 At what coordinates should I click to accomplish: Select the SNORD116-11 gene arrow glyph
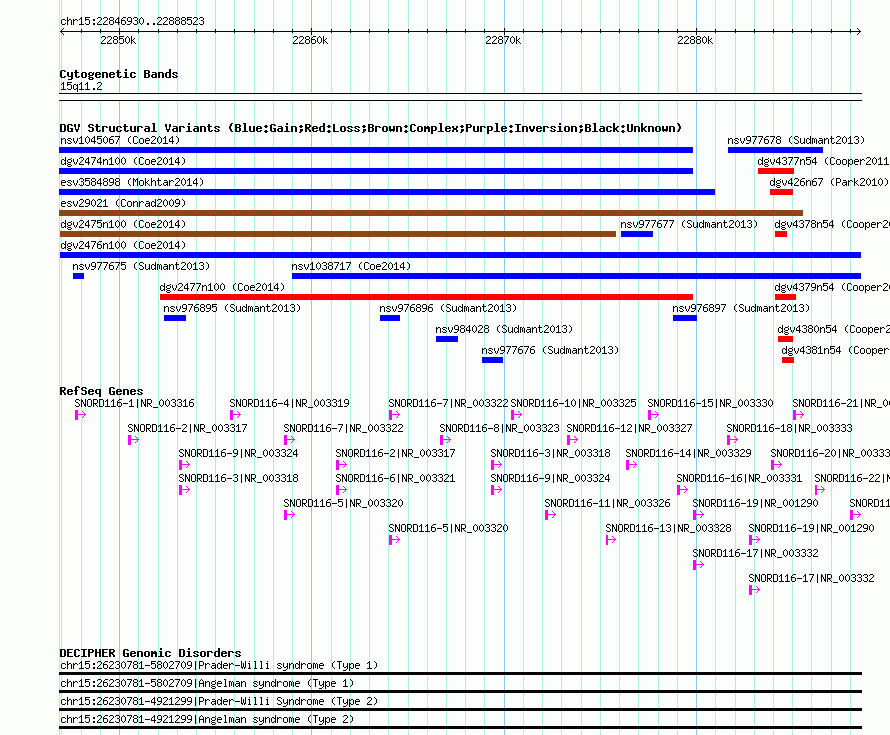coord(550,515)
